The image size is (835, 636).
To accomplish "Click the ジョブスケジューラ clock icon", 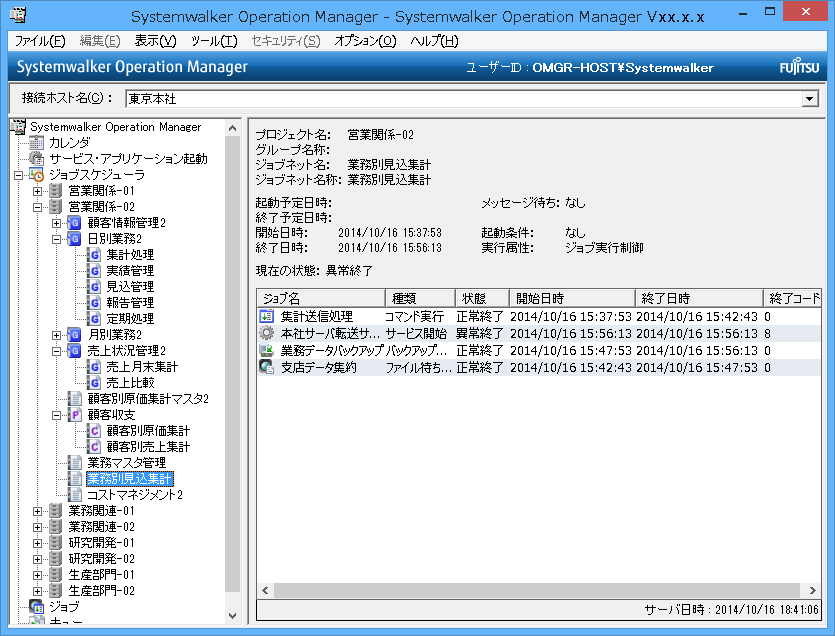I will [36, 175].
